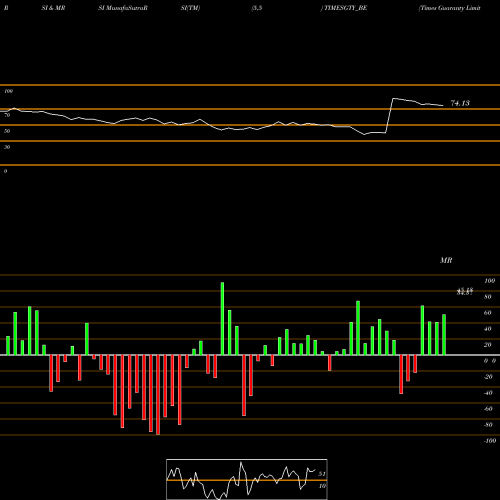Click the MR panel label
This screenshot has height=500, width=500.
tap(446, 260)
